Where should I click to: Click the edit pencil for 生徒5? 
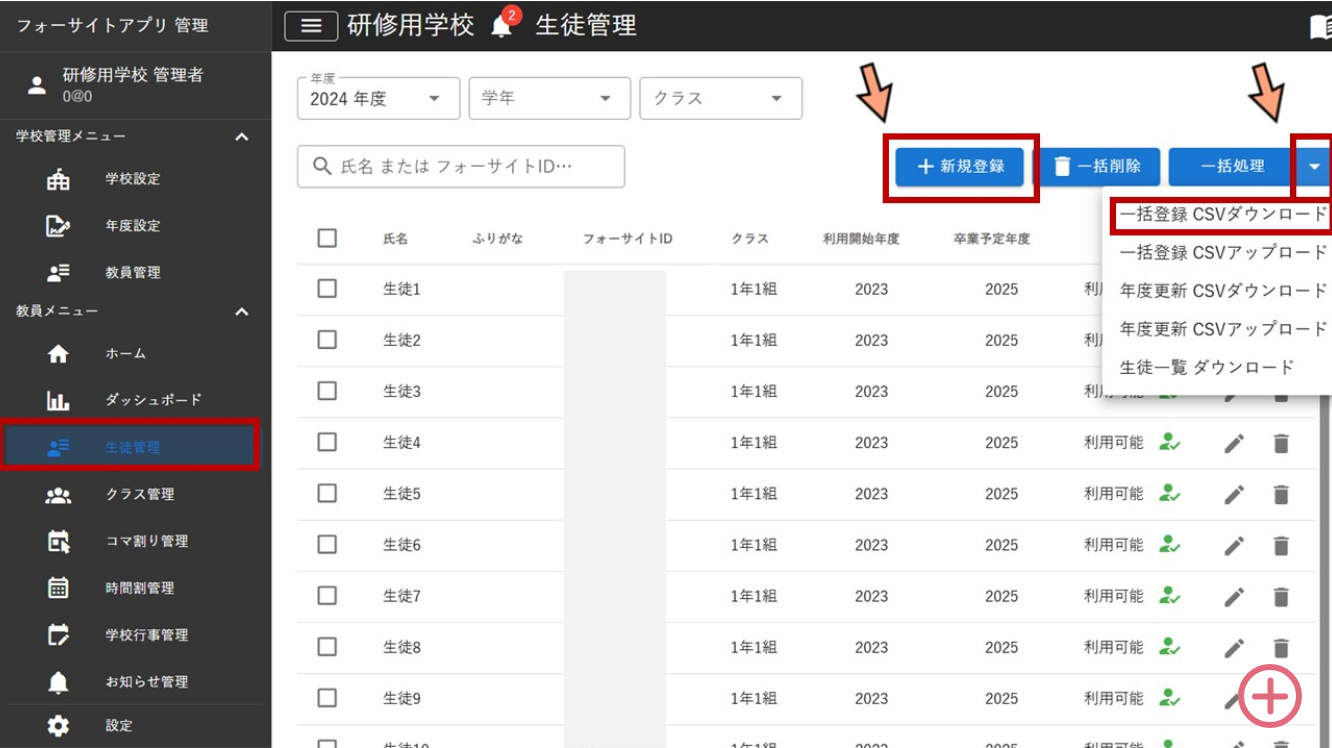(1234, 494)
